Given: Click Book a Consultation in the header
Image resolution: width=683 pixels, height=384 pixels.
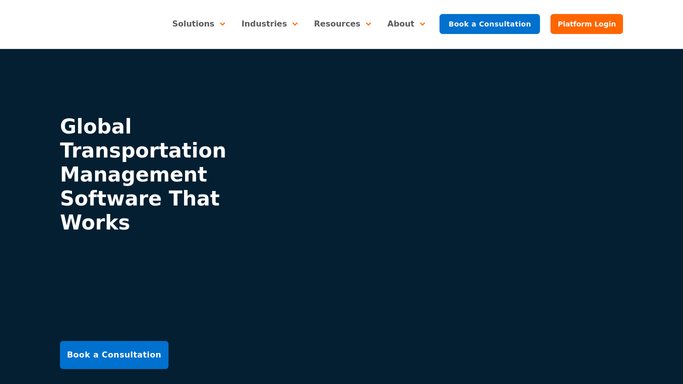Looking at the screenshot, I should (490, 24).
